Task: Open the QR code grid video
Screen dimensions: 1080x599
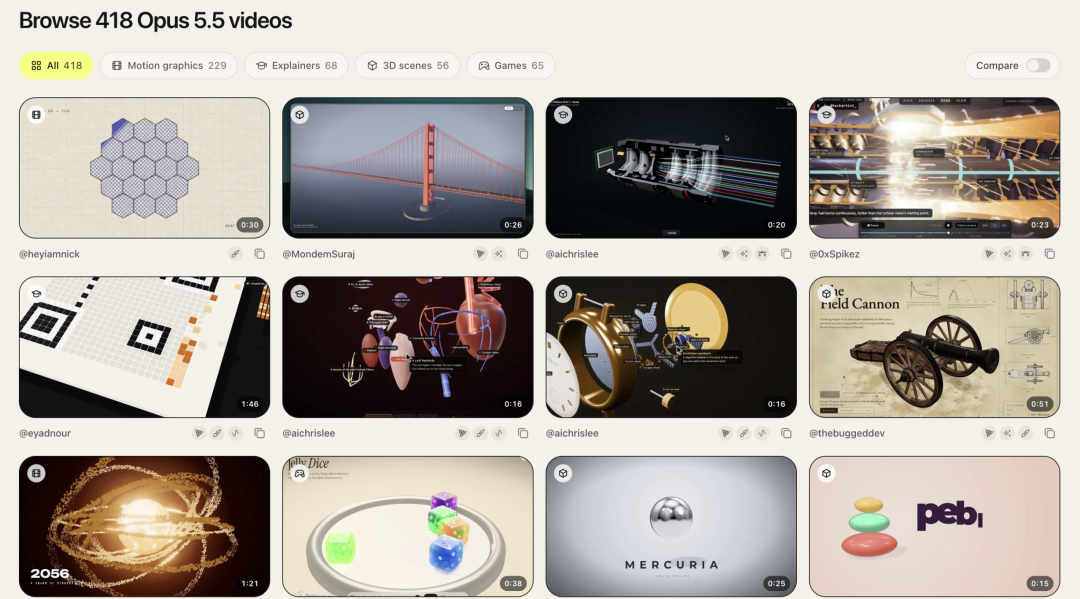Action: coord(145,347)
